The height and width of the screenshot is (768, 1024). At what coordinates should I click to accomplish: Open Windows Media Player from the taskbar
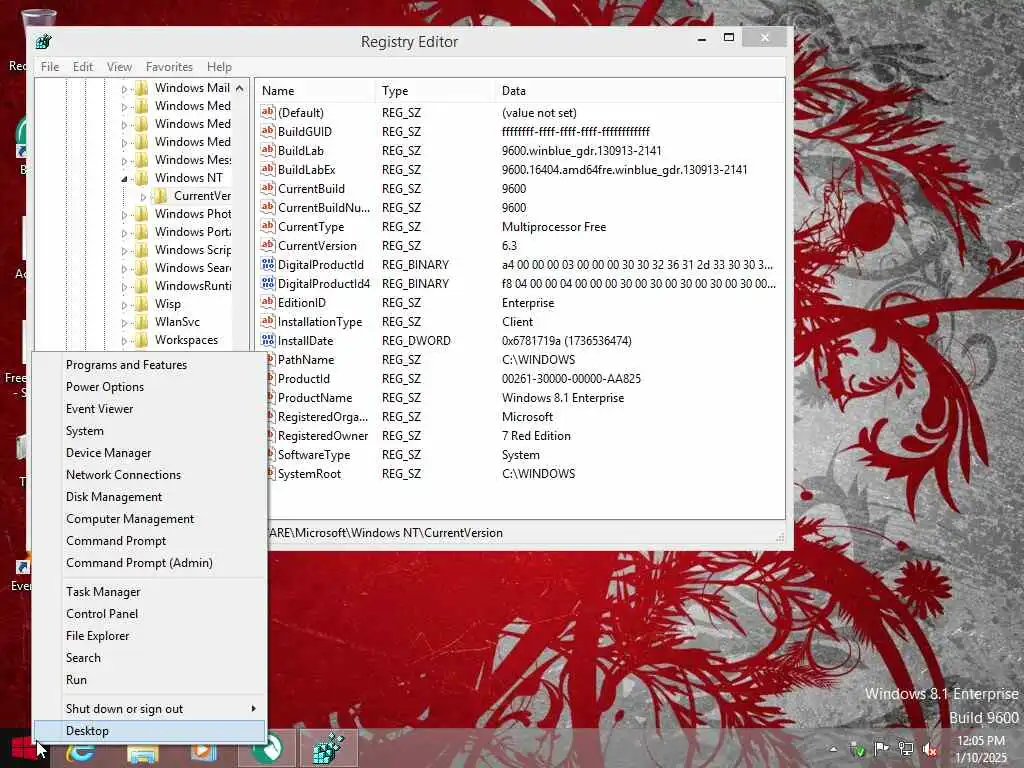tap(204, 751)
